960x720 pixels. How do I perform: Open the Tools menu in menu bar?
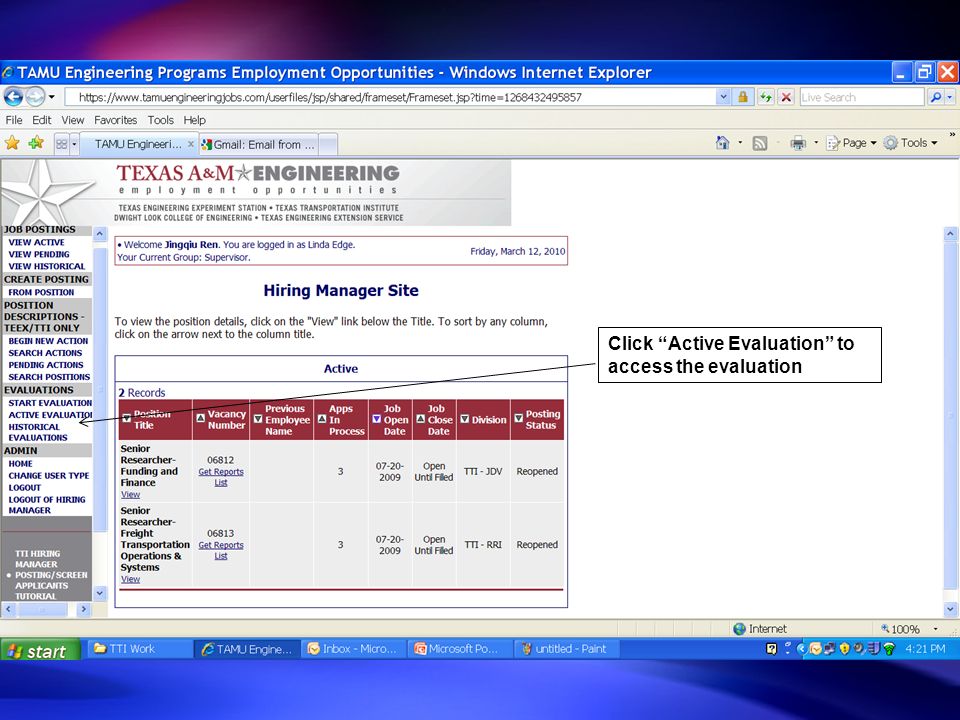160,120
